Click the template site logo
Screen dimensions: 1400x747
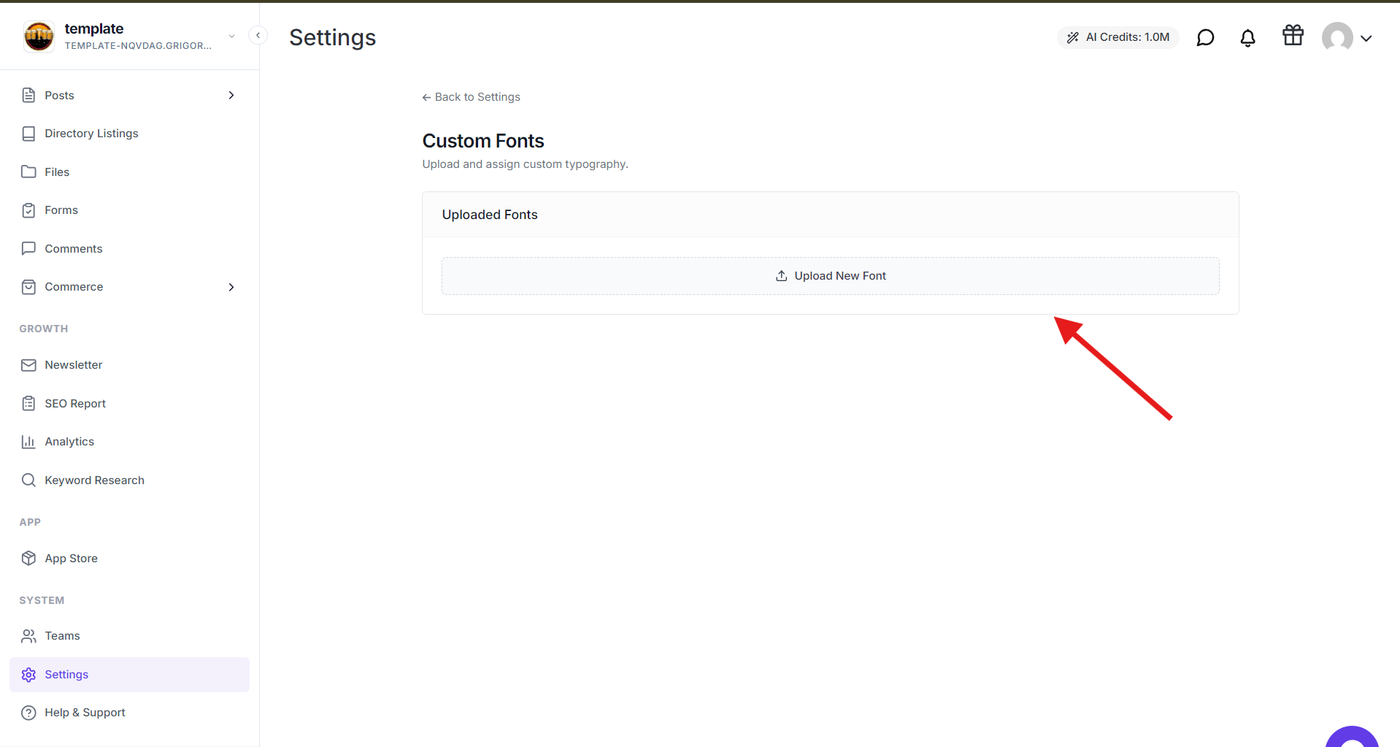pyautogui.click(x=39, y=36)
